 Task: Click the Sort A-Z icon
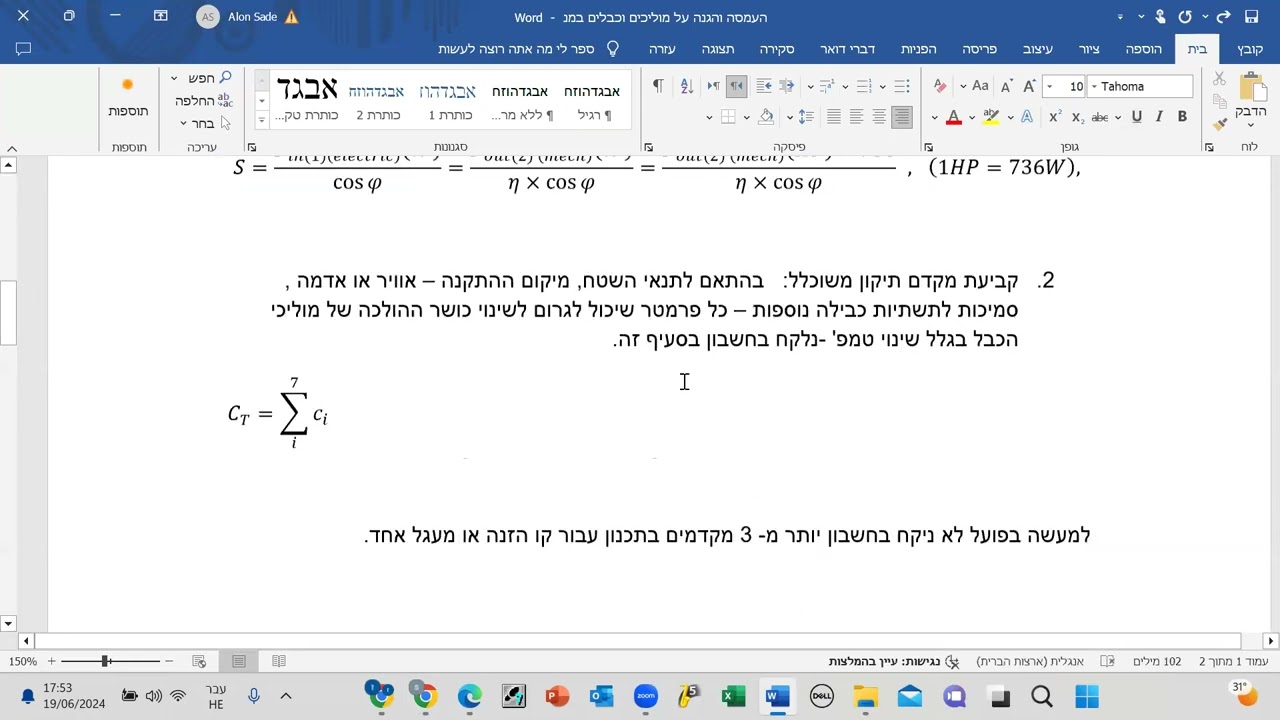(x=686, y=86)
